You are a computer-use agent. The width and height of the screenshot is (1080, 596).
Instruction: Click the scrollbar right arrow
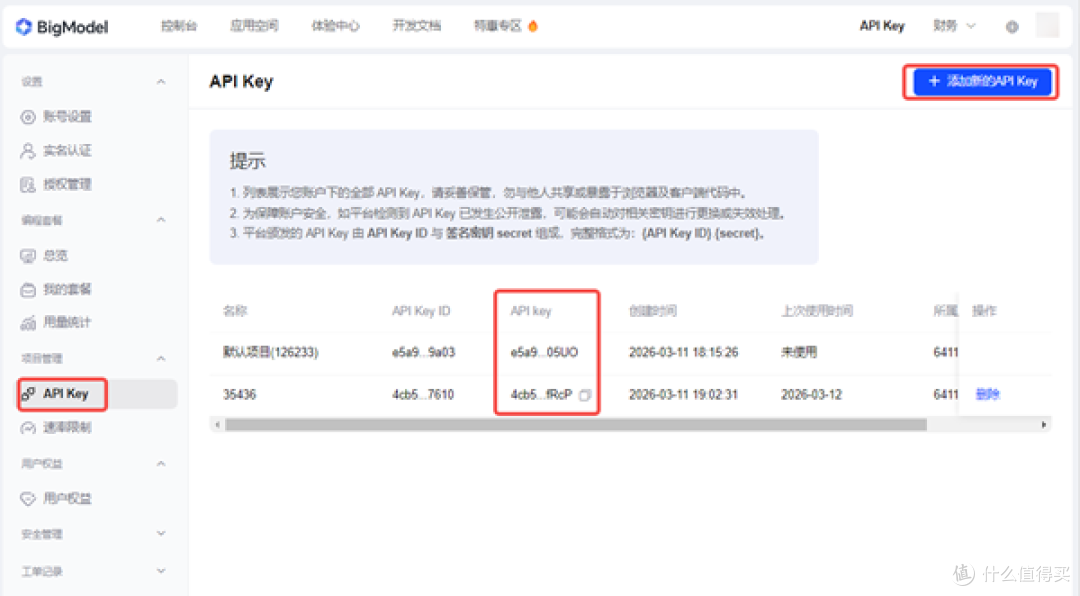(x=1043, y=425)
